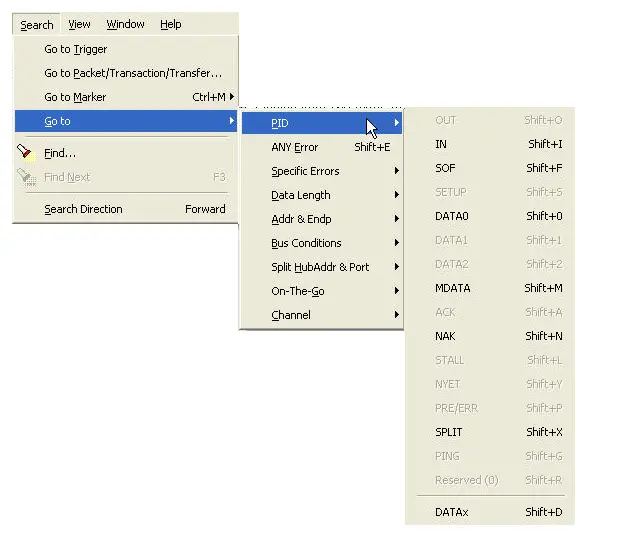Select ANY Error entry
Viewport: 626px width, 533px height.
295,147
